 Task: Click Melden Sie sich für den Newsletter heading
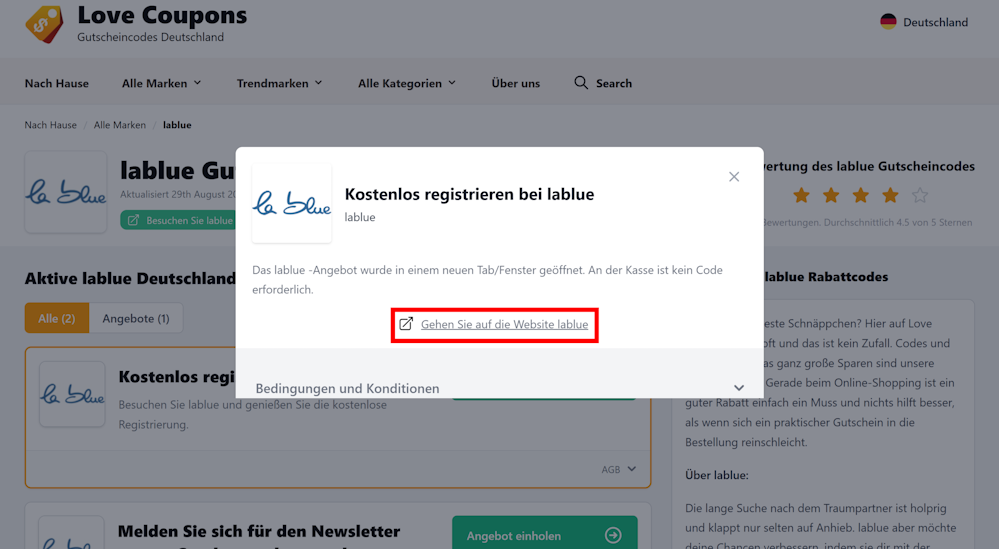point(259,531)
